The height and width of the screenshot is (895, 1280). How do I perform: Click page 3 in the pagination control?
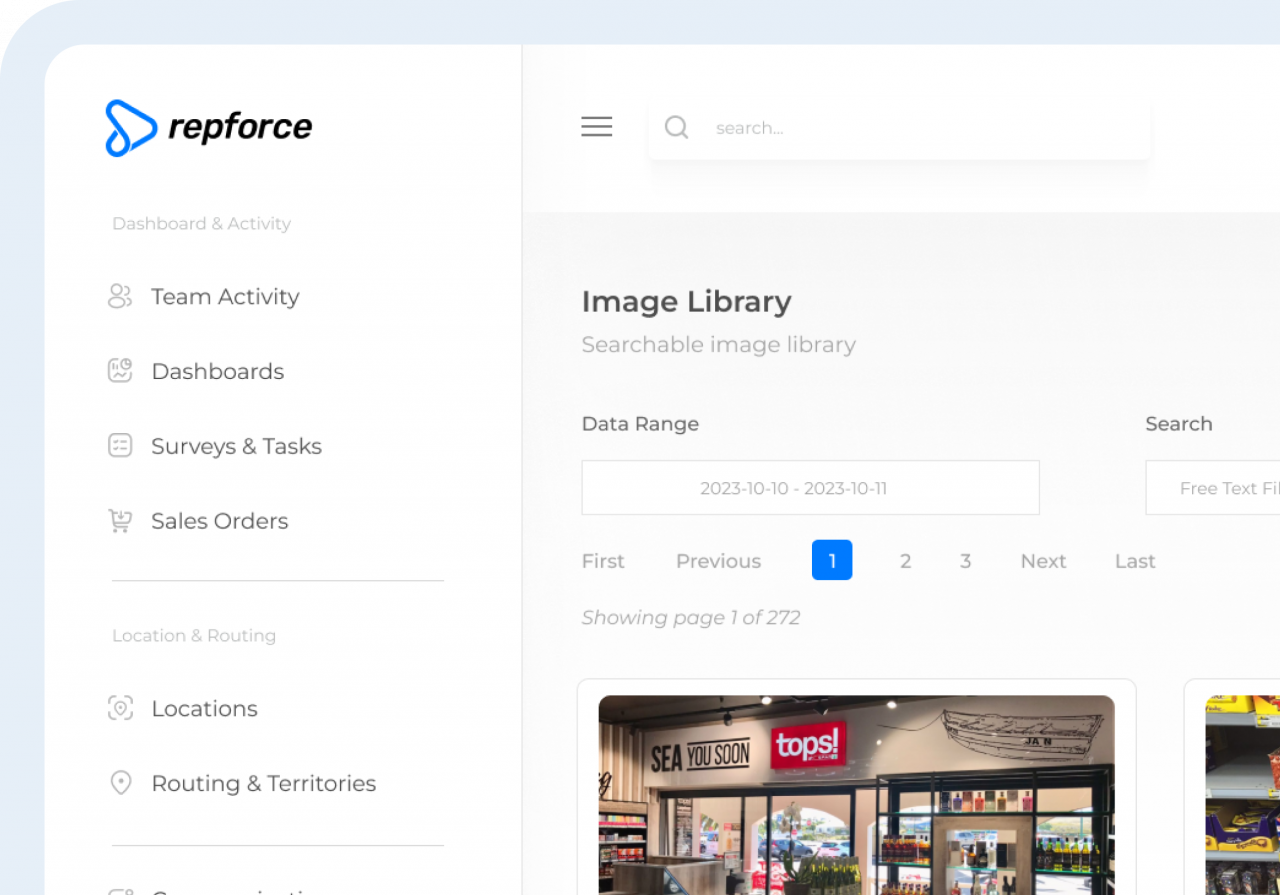click(965, 560)
